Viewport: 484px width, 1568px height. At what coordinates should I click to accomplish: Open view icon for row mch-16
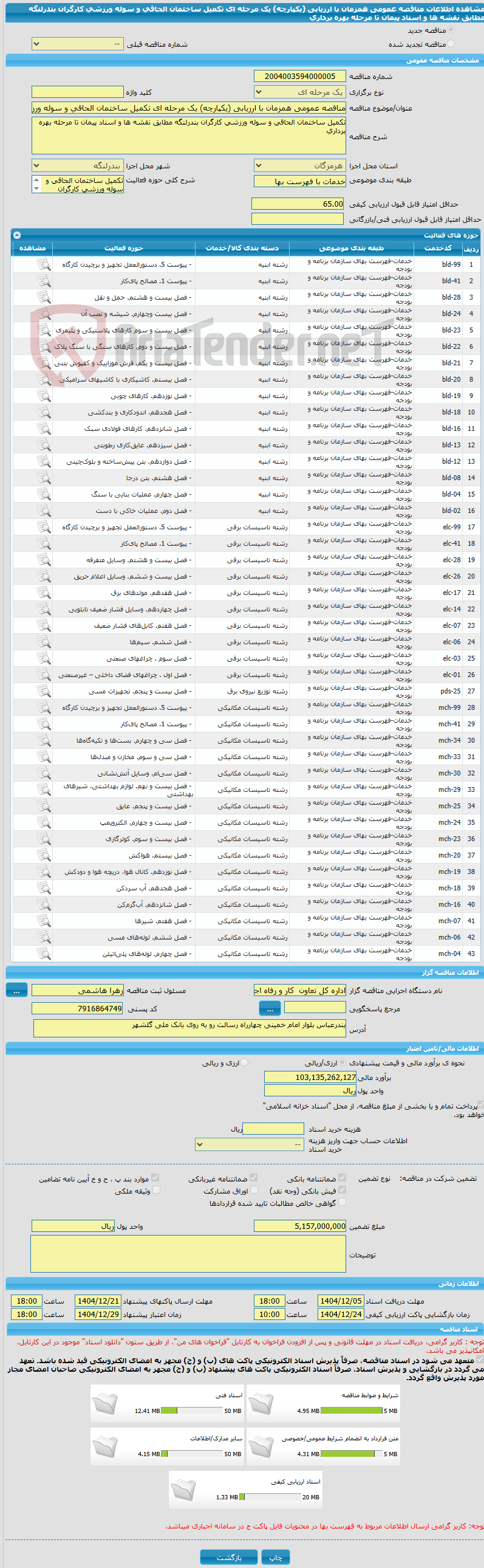[43, 905]
